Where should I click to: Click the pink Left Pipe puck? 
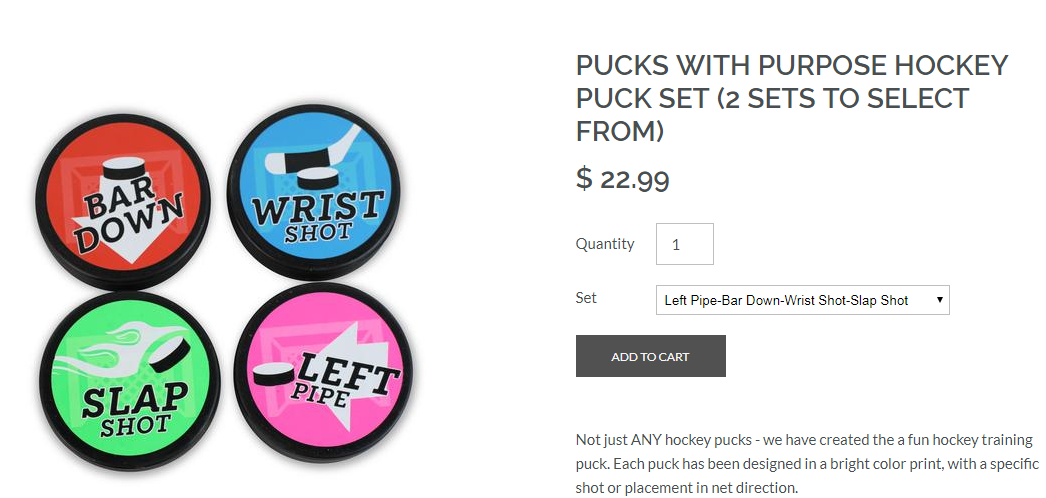(x=321, y=372)
